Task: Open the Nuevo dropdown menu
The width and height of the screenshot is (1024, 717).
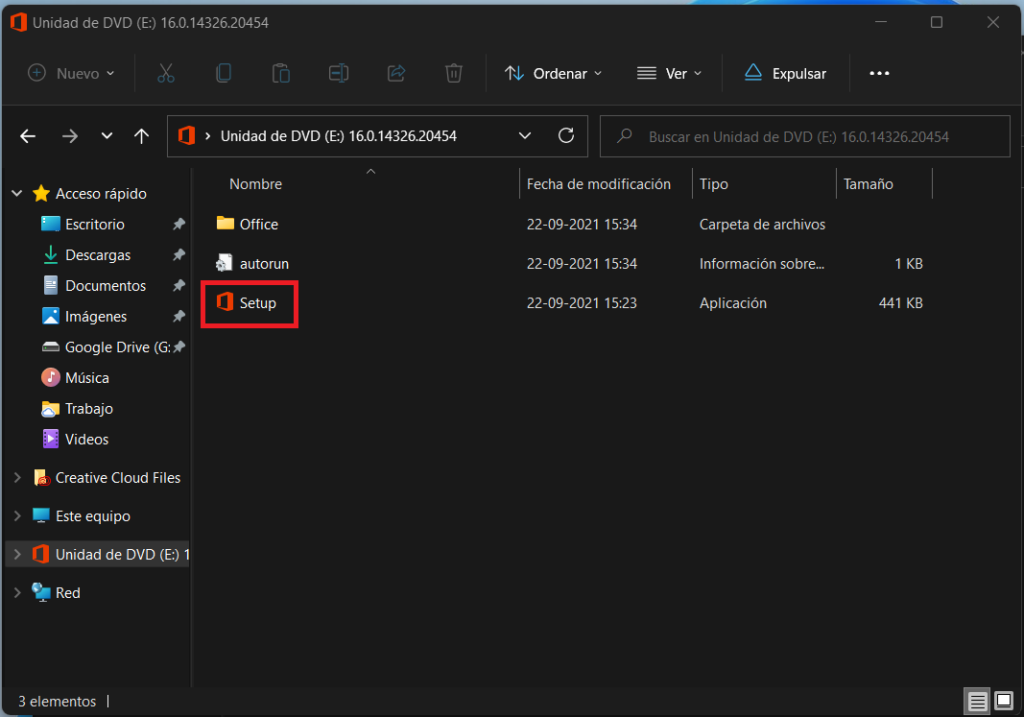Action: 72,73
